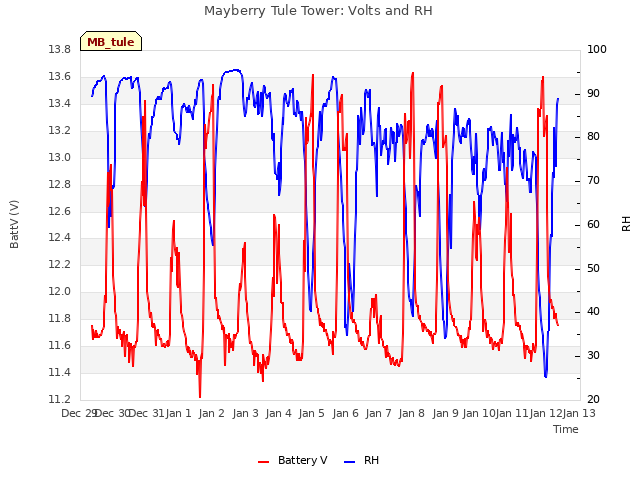Click the Jan 8 date tick label
Screen dimensions: 640x480
tap(412, 413)
